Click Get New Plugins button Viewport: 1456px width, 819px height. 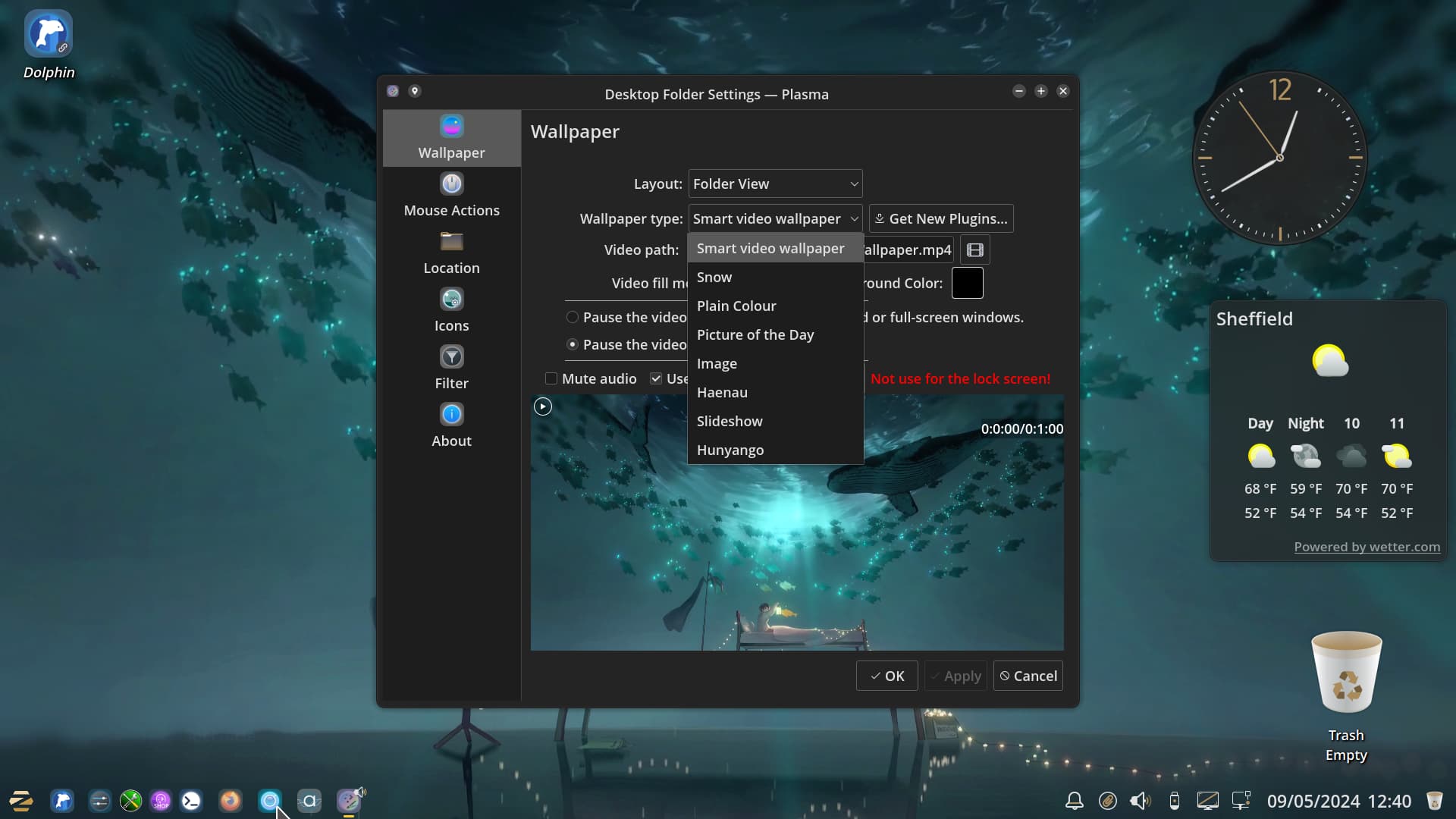pyautogui.click(x=941, y=218)
